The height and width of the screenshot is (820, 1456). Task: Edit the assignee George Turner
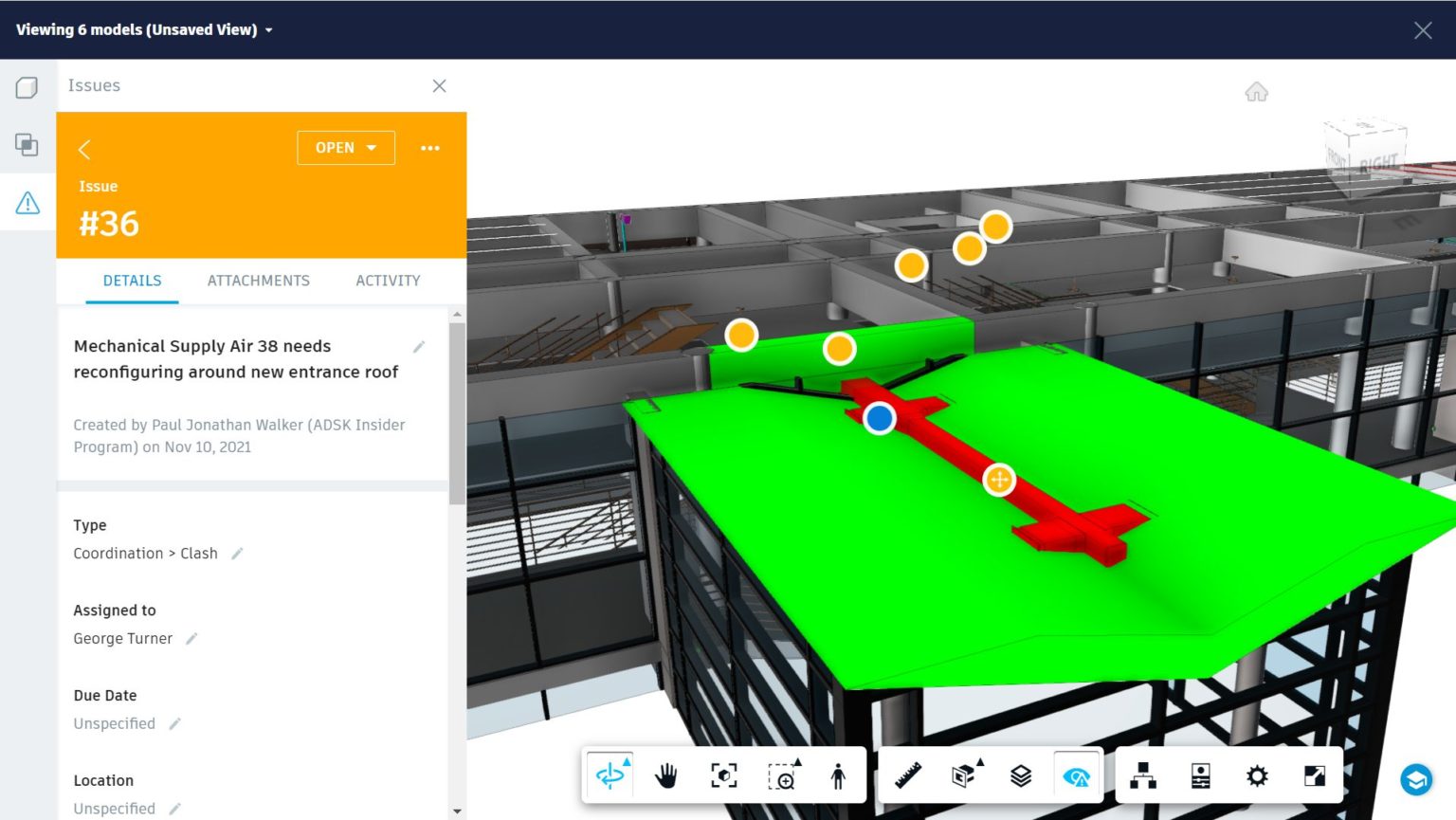191,638
